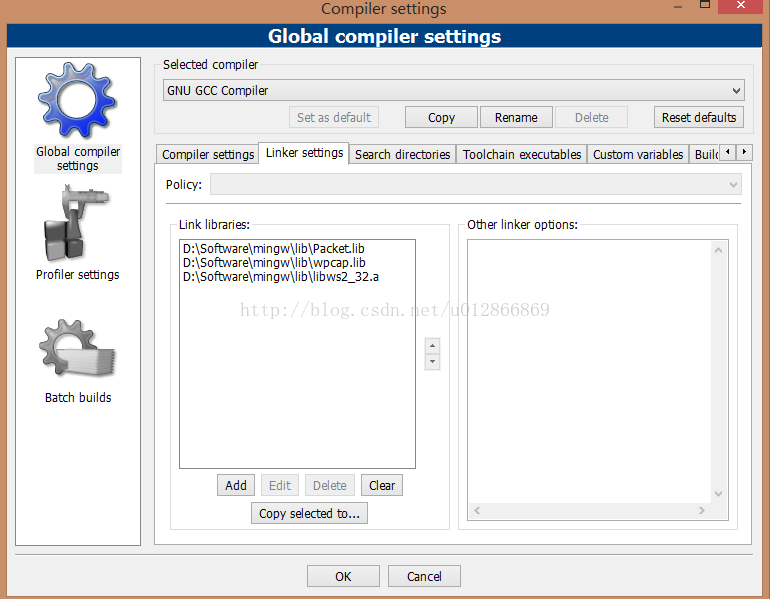
Task: Rename the selected compiler
Action: click(516, 117)
